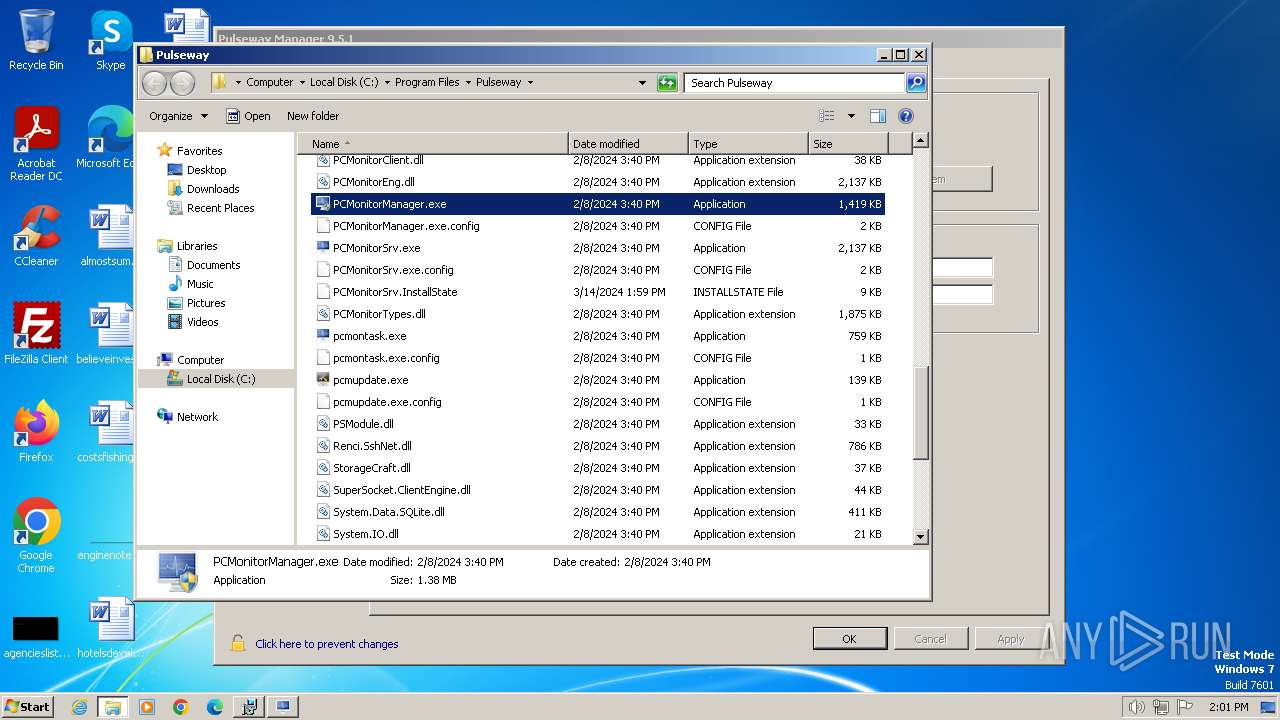Open Acrobat Reader DC desktop shortcut
The image size is (1280, 720).
point(36,144)
